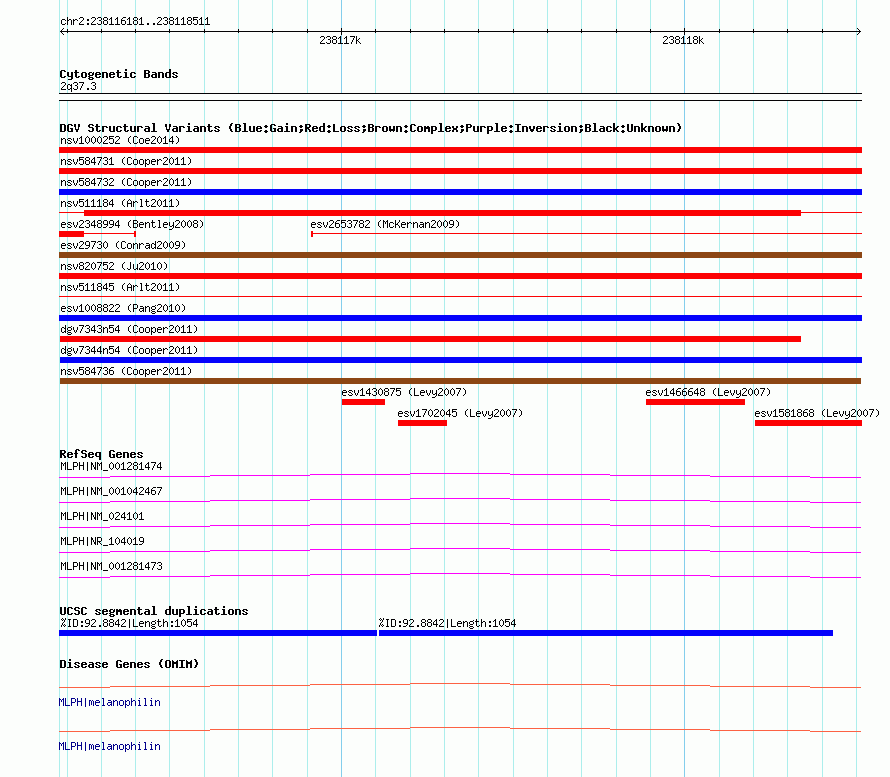Click the blue gain bar of nsv584732

click(x=460, y=192)
